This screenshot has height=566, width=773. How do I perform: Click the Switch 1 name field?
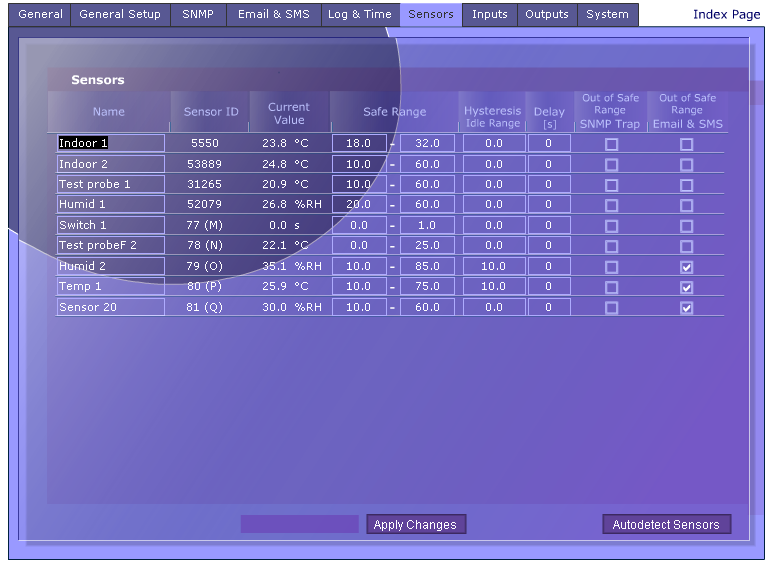tap(110, 225)
